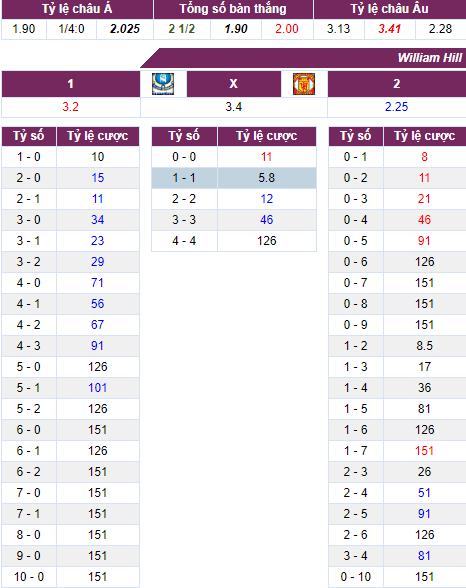This screenshot has height=588, width=466.
Task: Click the Manchester United red crest icon
Action: [304, 84]
